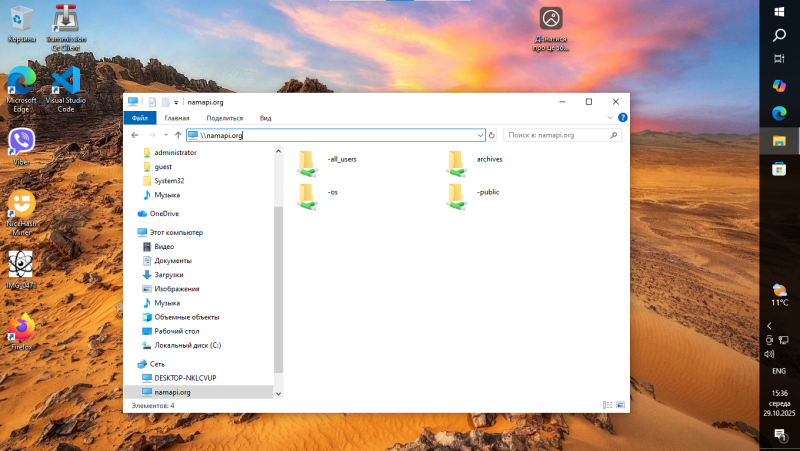800x451 pixels.
Task: Select the archives shared folder
Action: [458, 161]
